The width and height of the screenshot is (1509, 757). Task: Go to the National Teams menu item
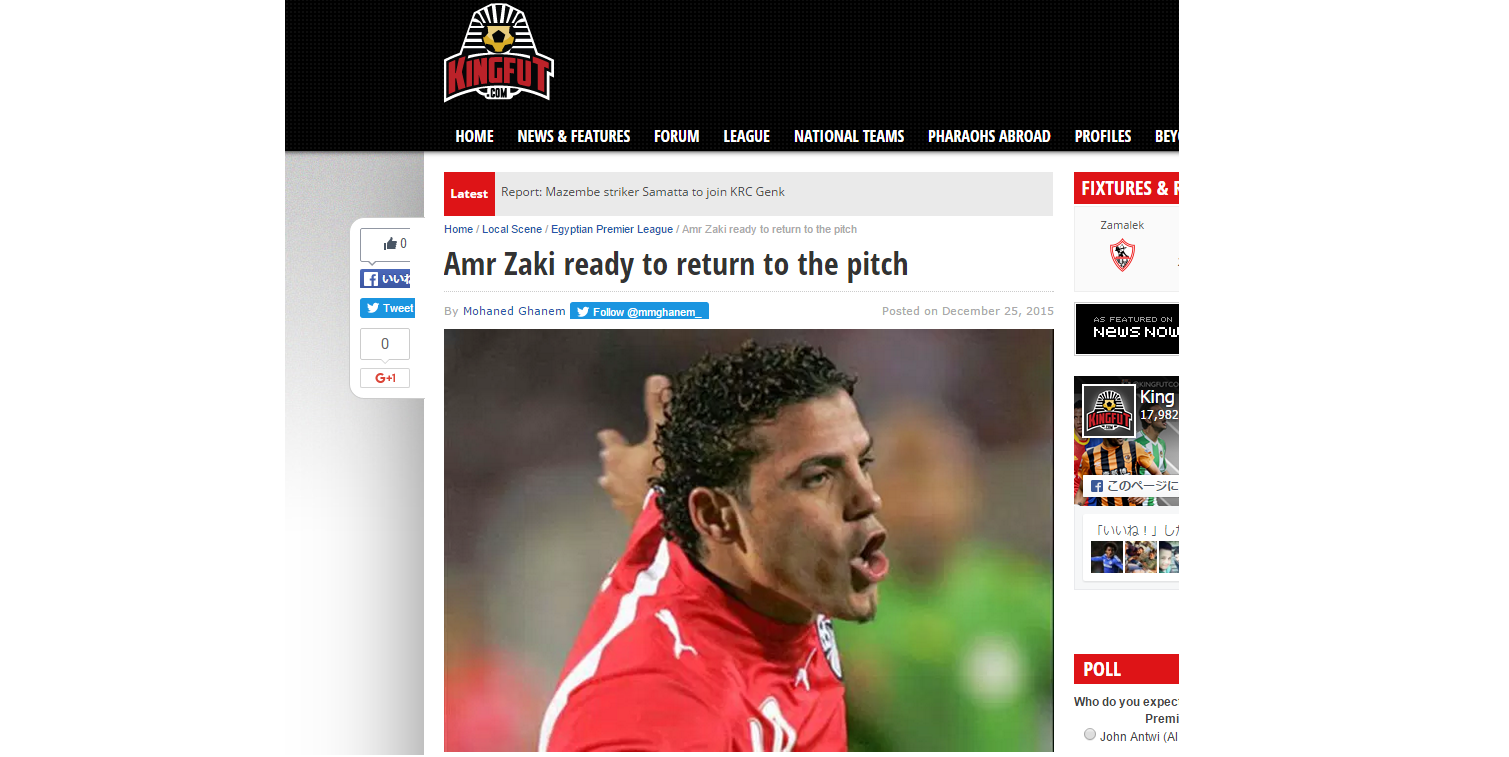pos(849,136)
